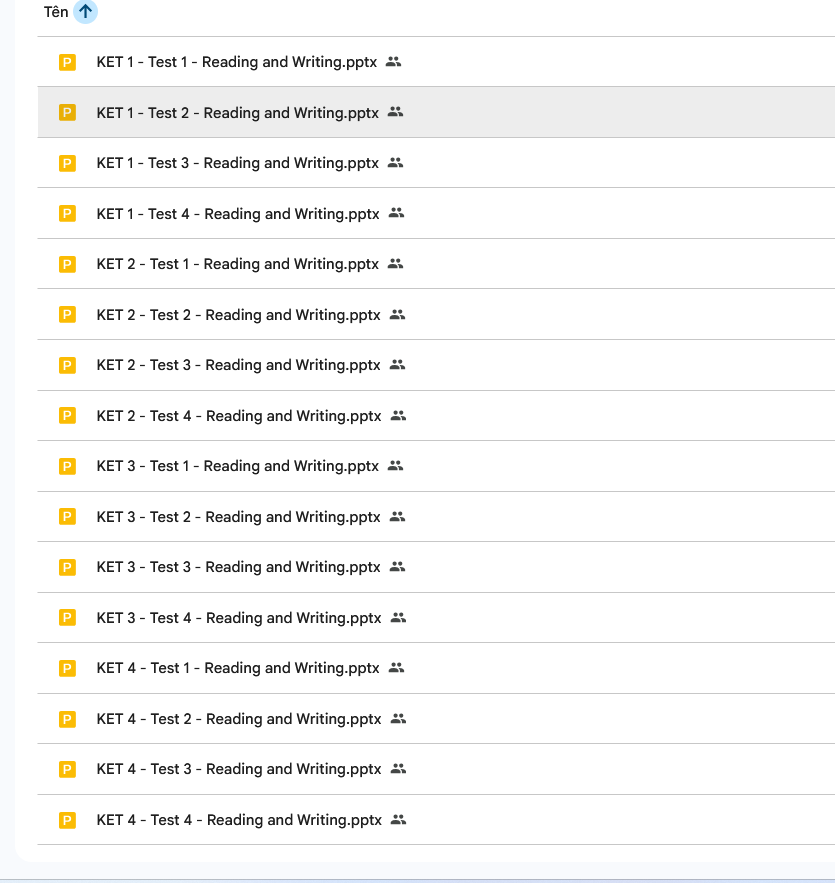Select file KET 4 - Test 4 - Reading and Writing
Viewport: 835px width, 883px height.
[x=239, y=820]
